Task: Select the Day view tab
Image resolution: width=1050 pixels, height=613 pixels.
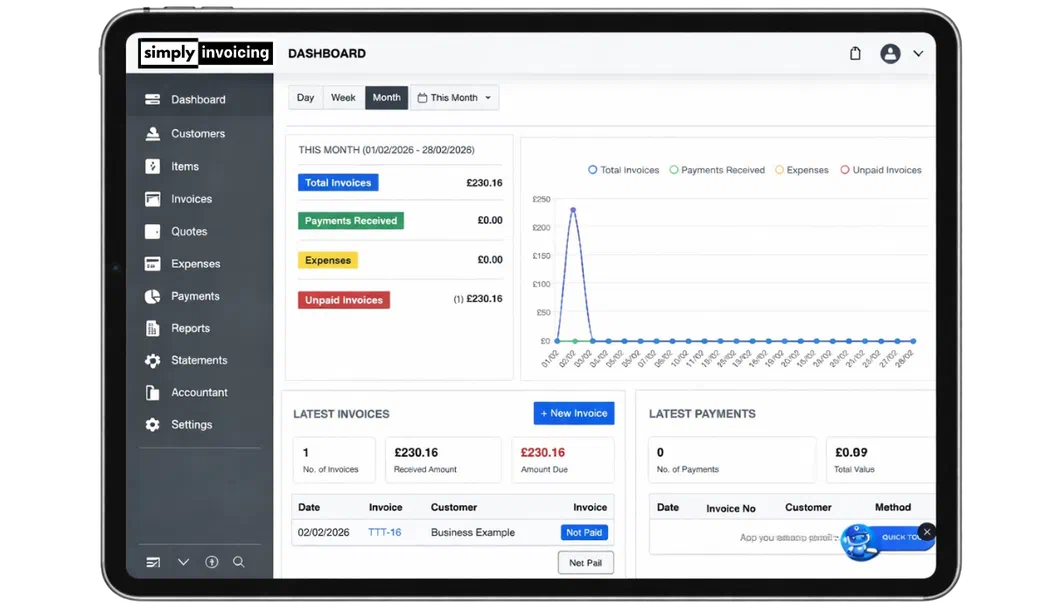Action: (x=305, y=97)
